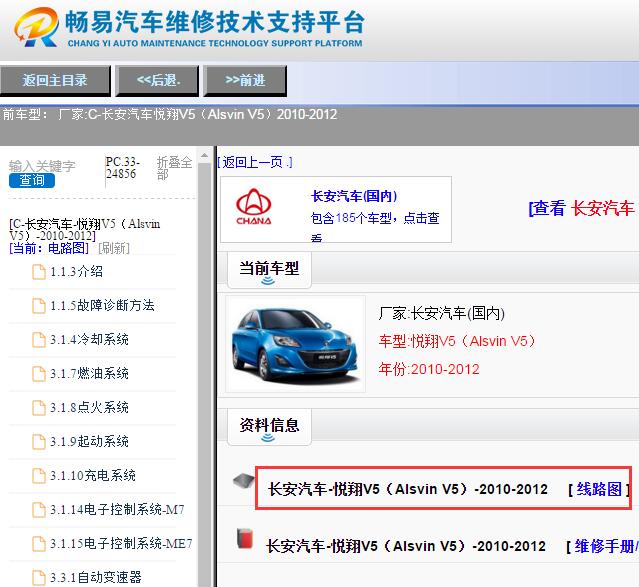This screenshot has width=639, height=587.
Task: Click the blue Alsvin V5 car thumbnail
Action: point(295,344)
